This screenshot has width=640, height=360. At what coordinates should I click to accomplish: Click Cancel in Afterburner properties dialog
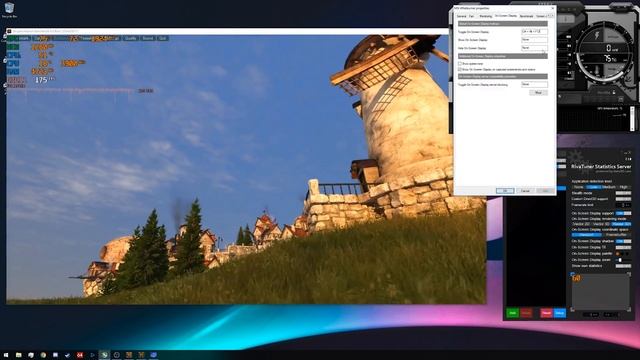coord(525,191)
